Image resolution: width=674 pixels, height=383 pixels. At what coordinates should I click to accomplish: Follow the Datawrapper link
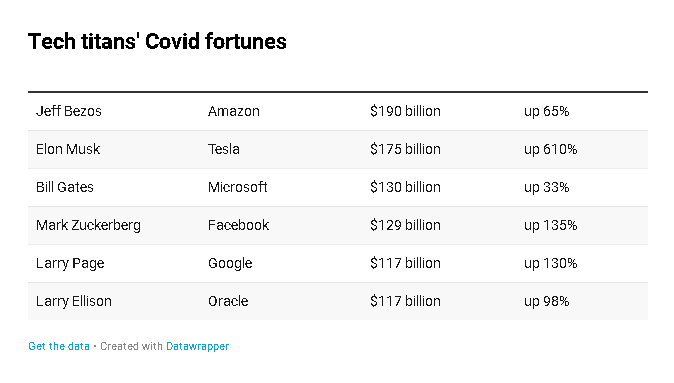(197, 346)
